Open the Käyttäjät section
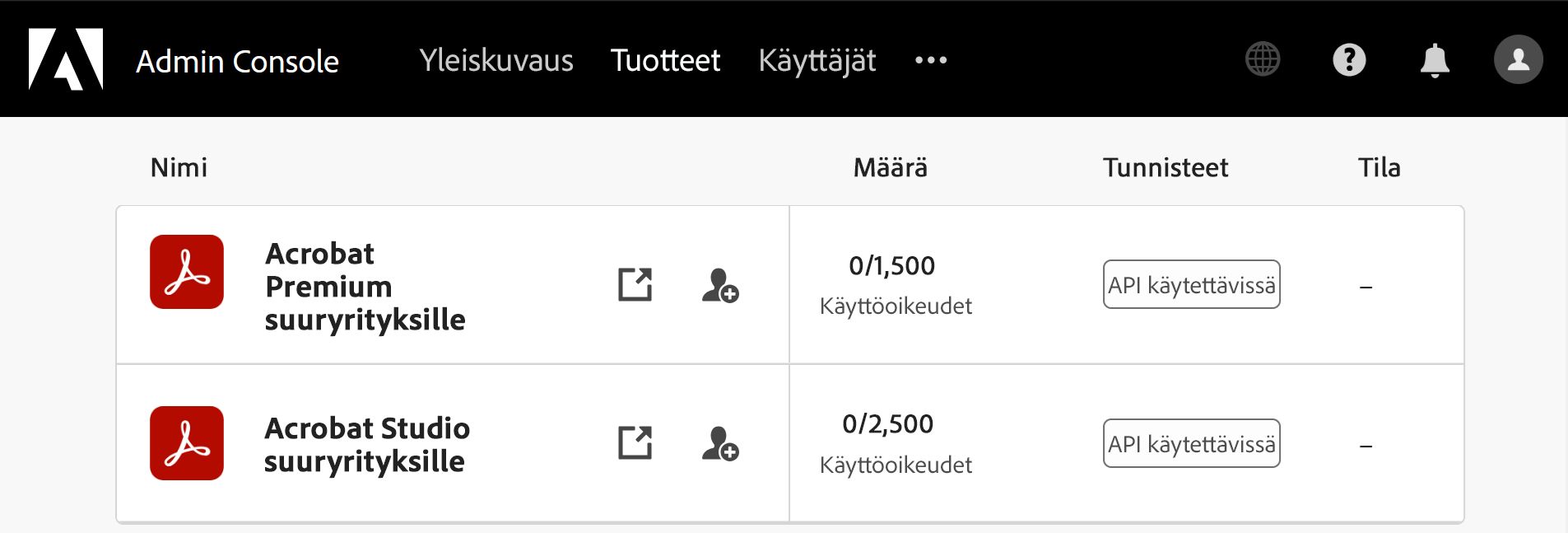Image resolution: width=1568 pixels, height=533 pixels. 817,60
